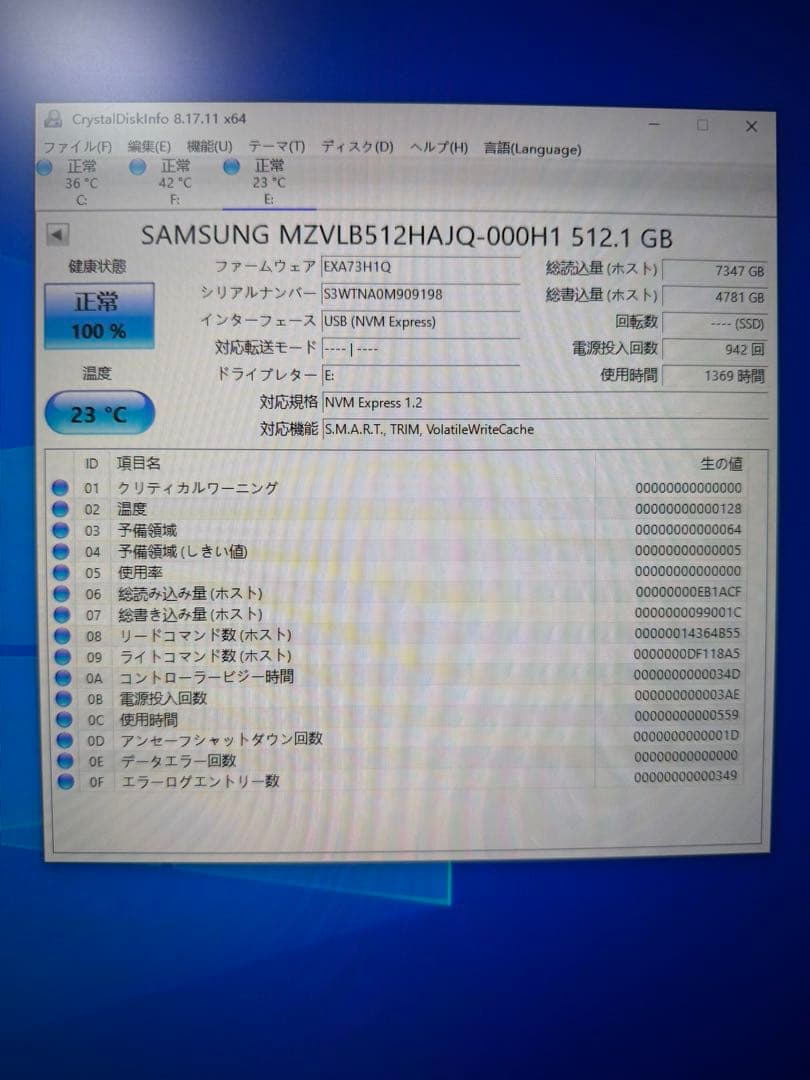810x1080 pixels.
Task: Click the back arrow drive selector
Action: (x=56, y=236)
